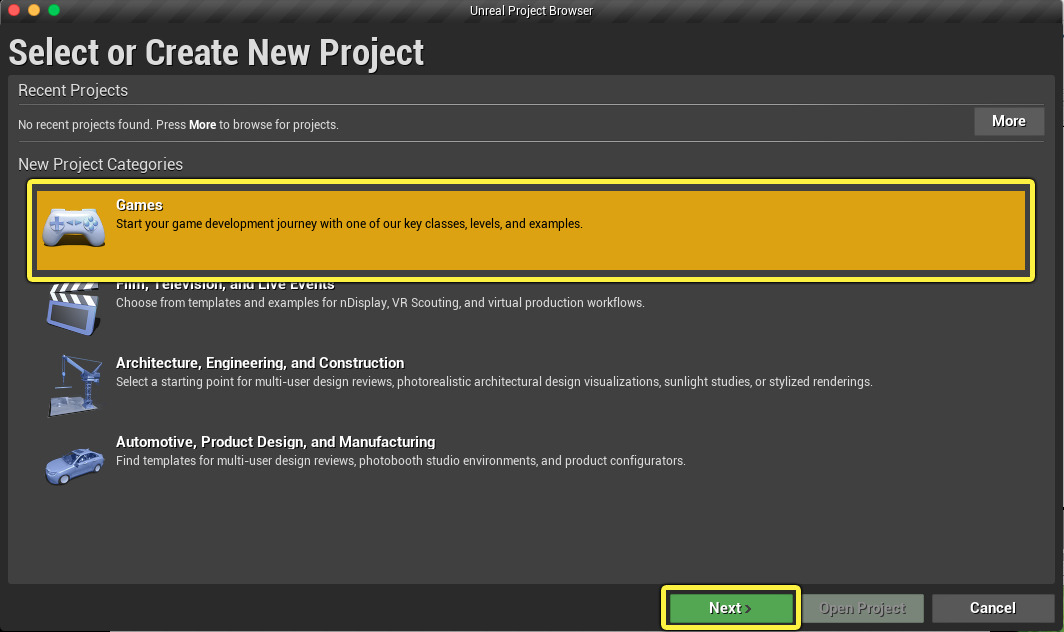Cancel the project browser dialog
The width and height of the screenshot is (1064, 632).
992,608
